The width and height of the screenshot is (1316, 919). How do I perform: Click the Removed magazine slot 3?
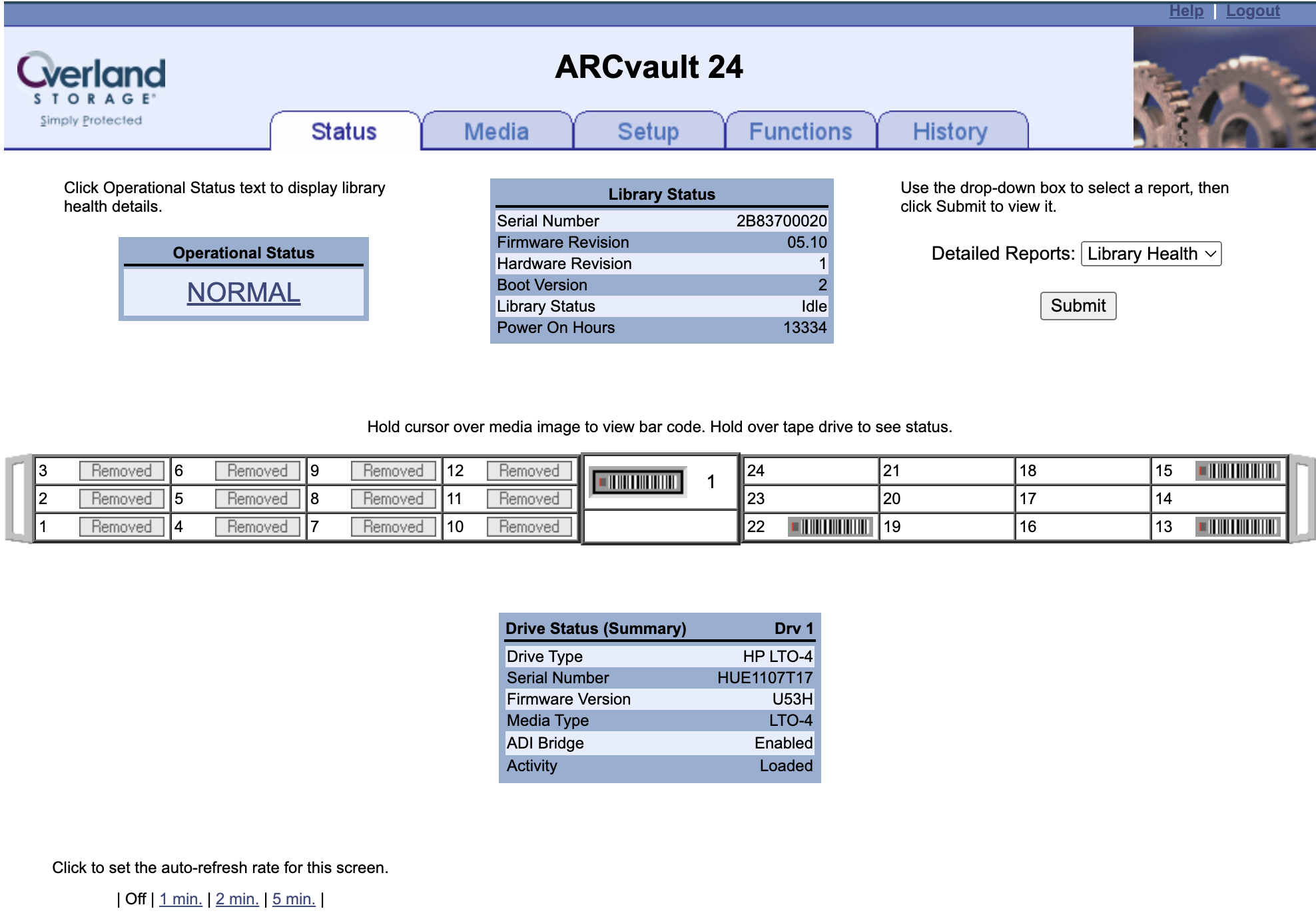tap(121, 471)
